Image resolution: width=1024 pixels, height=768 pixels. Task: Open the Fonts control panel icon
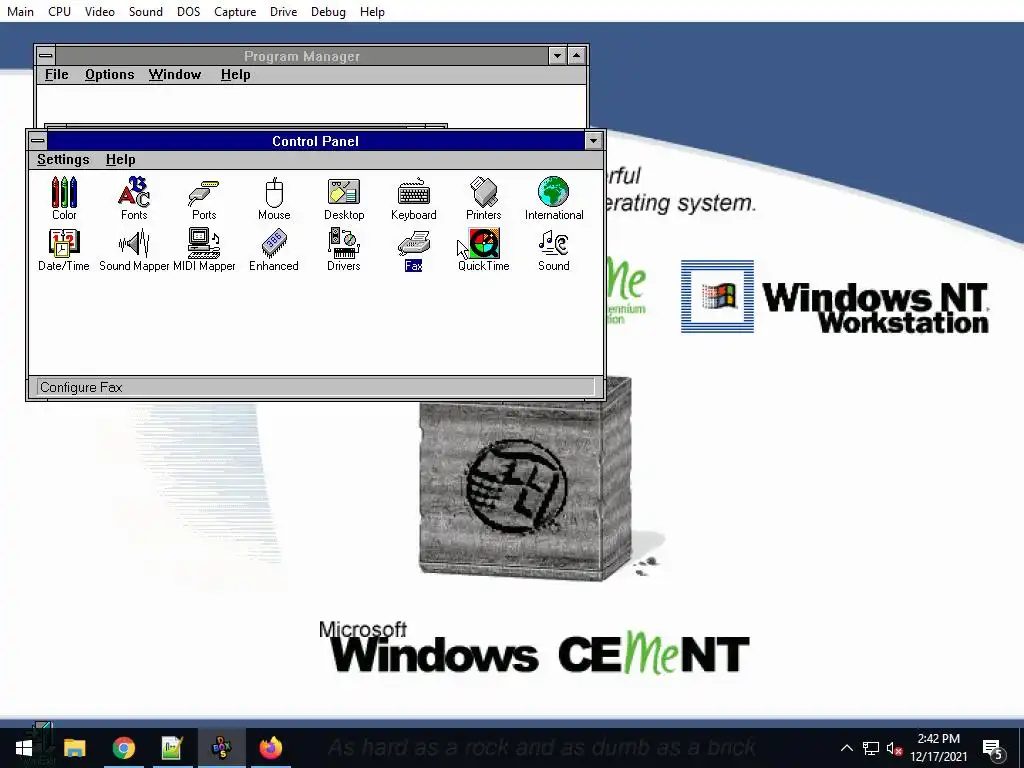[x=134, y=198]
